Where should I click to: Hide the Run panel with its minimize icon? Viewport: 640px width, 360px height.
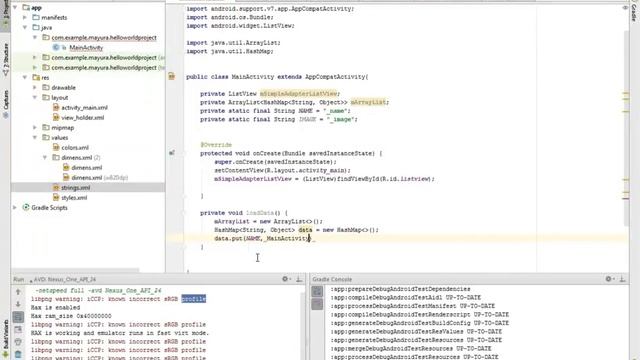[x=299, y=279]
